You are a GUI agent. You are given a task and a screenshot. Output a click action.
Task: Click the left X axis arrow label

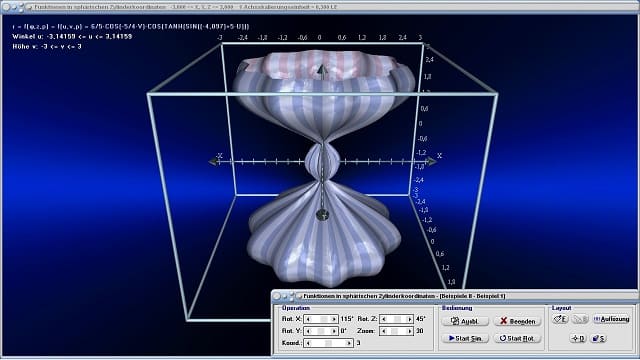coord(220,156)
